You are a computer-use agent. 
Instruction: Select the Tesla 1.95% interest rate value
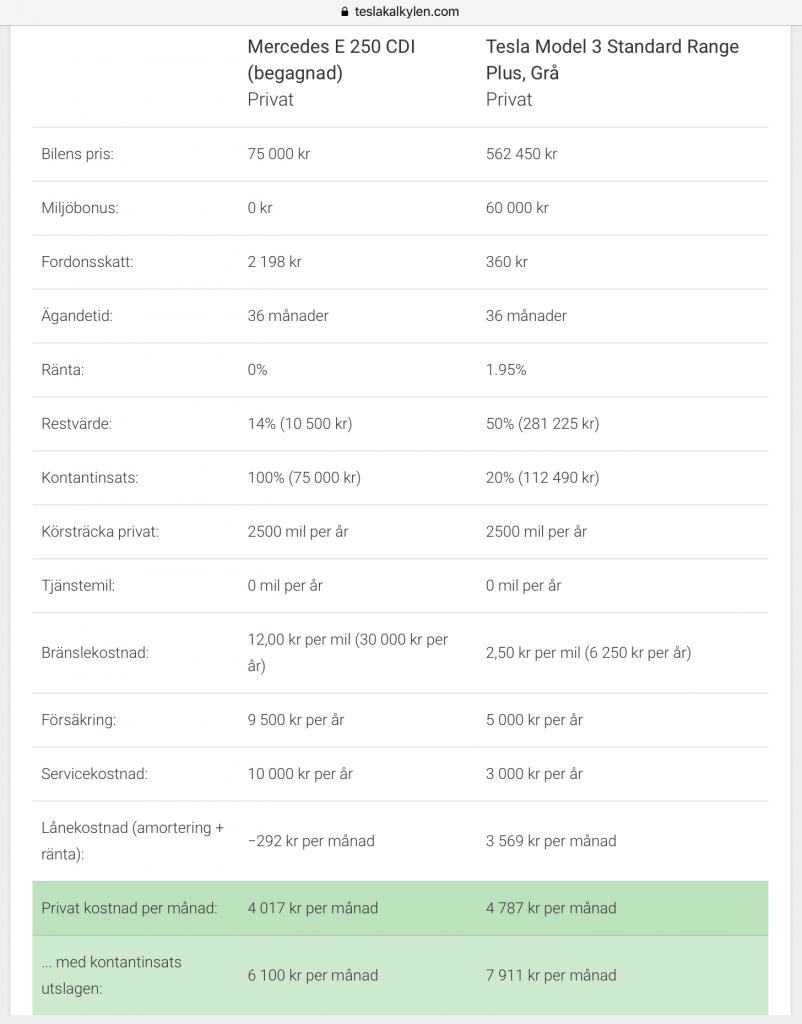[506, 370]
